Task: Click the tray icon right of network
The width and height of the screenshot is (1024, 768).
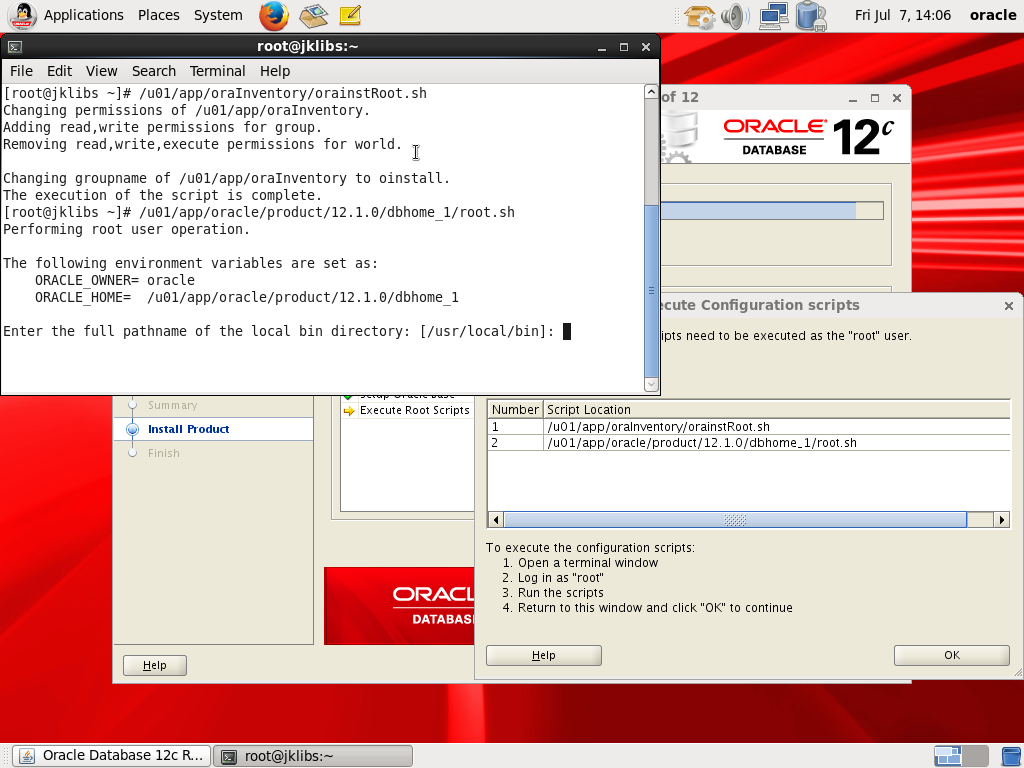Action: pyautogui.click(x=812, y=16)
